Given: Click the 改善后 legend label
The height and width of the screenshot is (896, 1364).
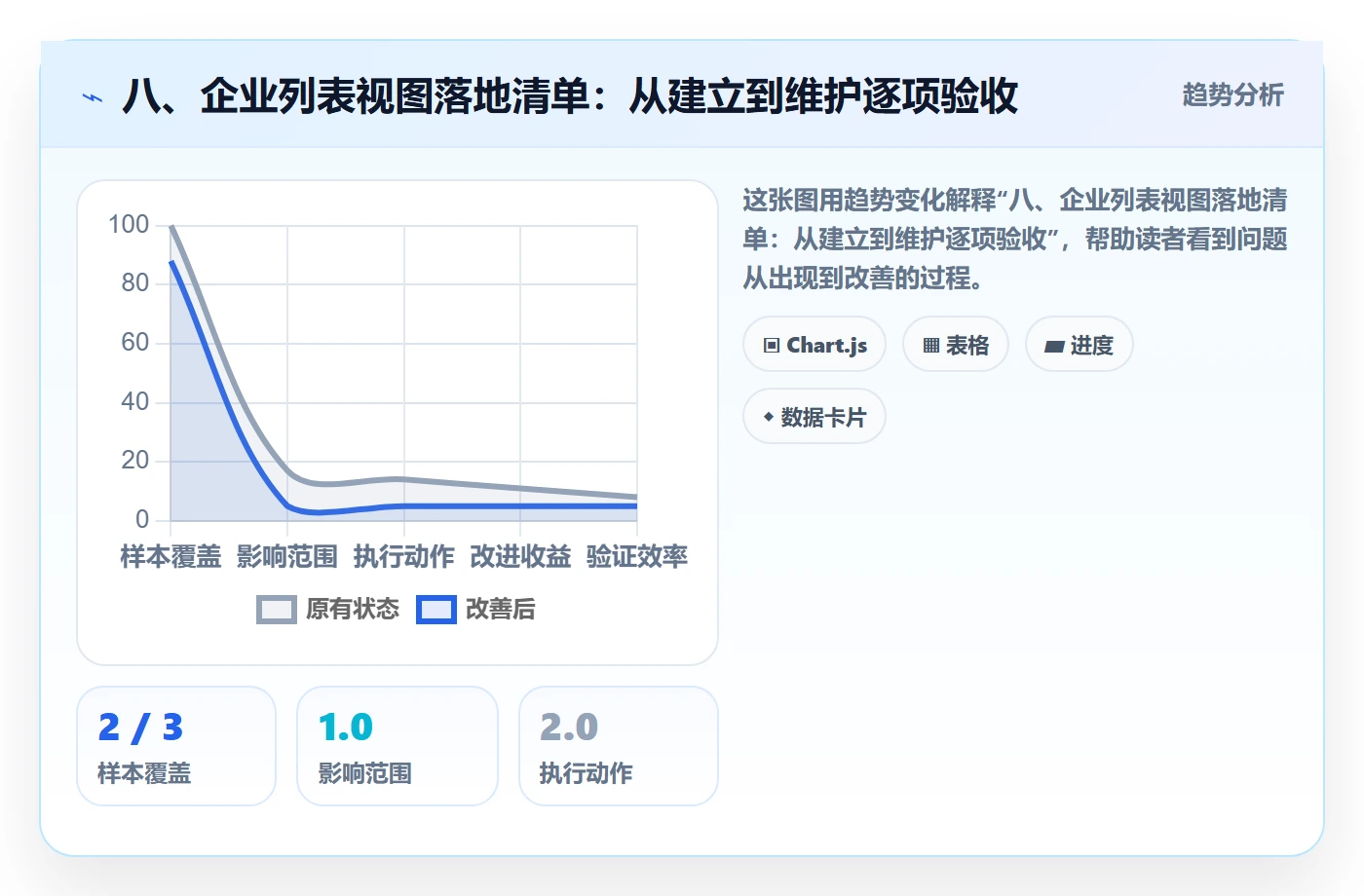Looking at the screenshot, I should click(x=501, y=610).
